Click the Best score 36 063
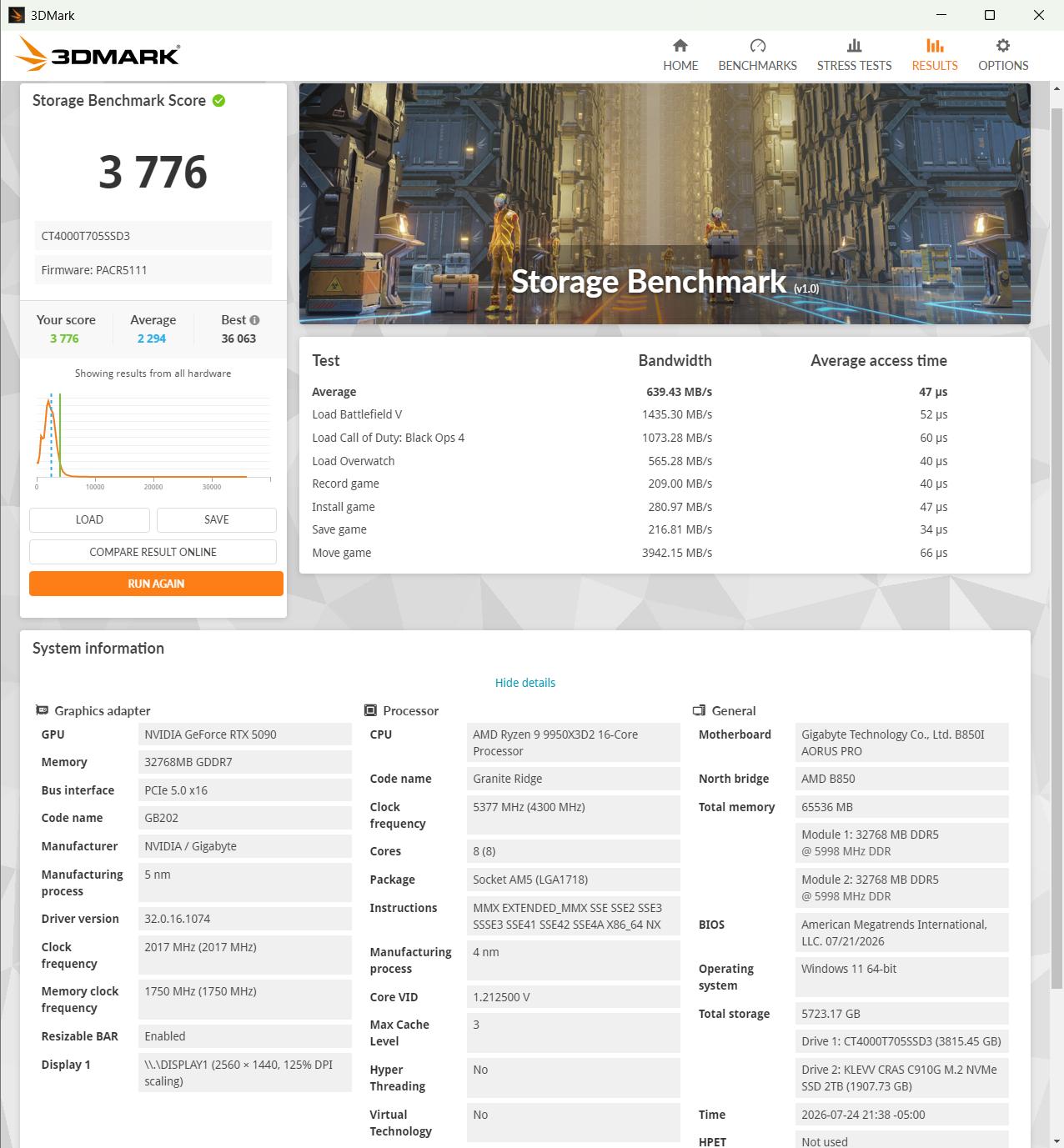This screenshot has width=1064, height=1148. [x=238, y=338]
